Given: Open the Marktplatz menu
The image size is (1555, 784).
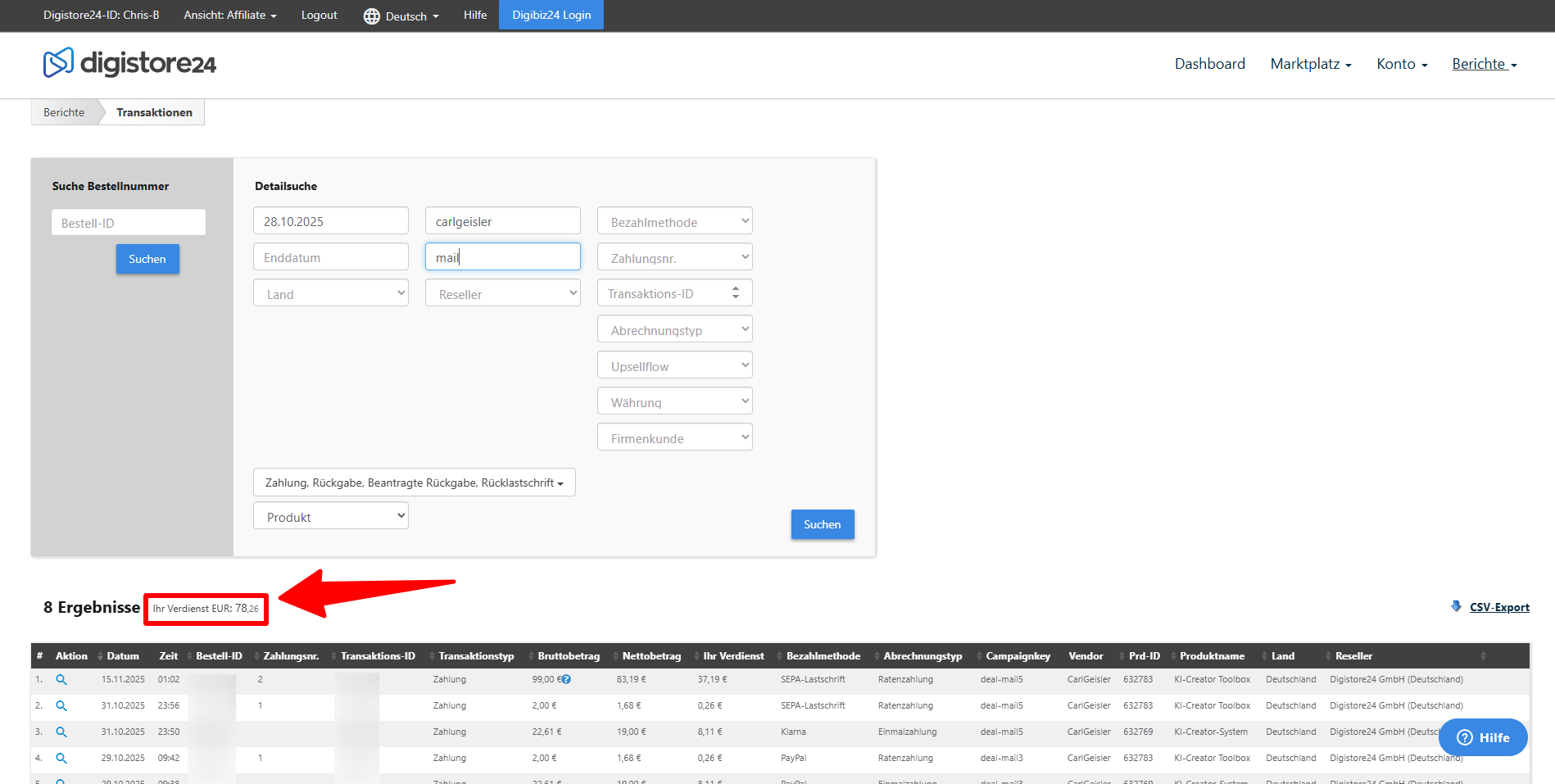Looking at the screenshot, I should tap(1310, 64).
